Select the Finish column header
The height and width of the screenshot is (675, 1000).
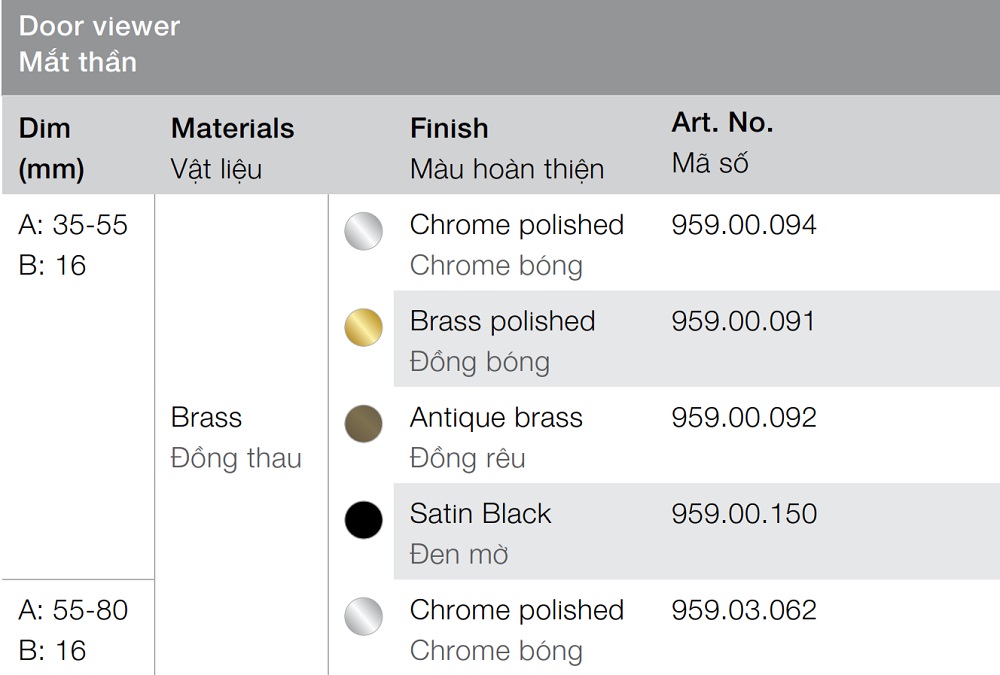[x=449, y=129]
